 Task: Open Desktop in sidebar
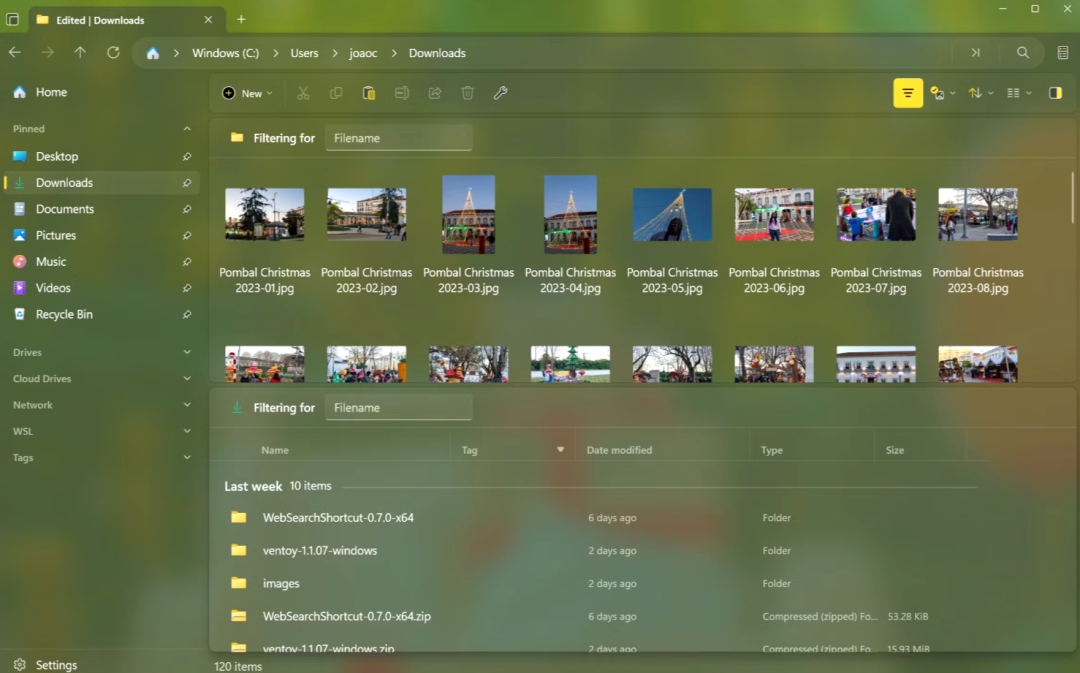pyautogui.click(x=101, y=156)
